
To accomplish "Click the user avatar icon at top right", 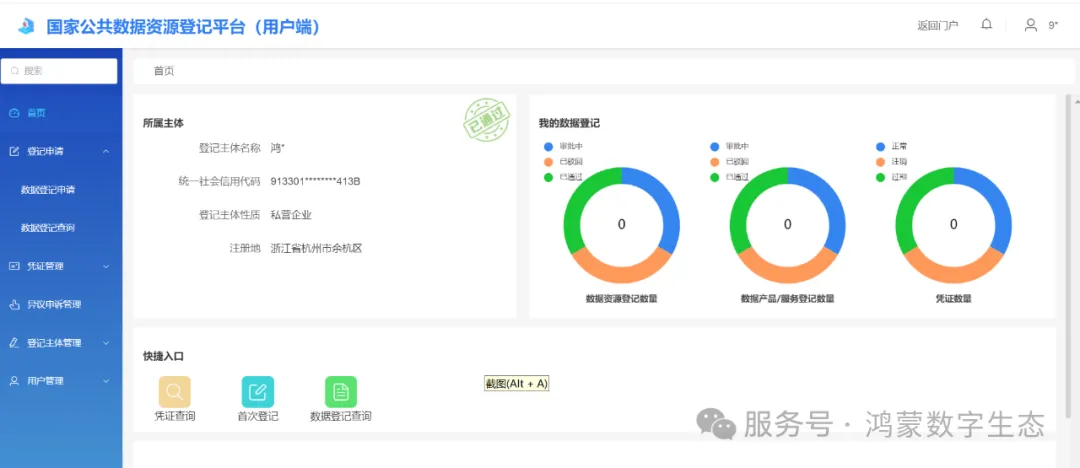I will (1030, 25).
